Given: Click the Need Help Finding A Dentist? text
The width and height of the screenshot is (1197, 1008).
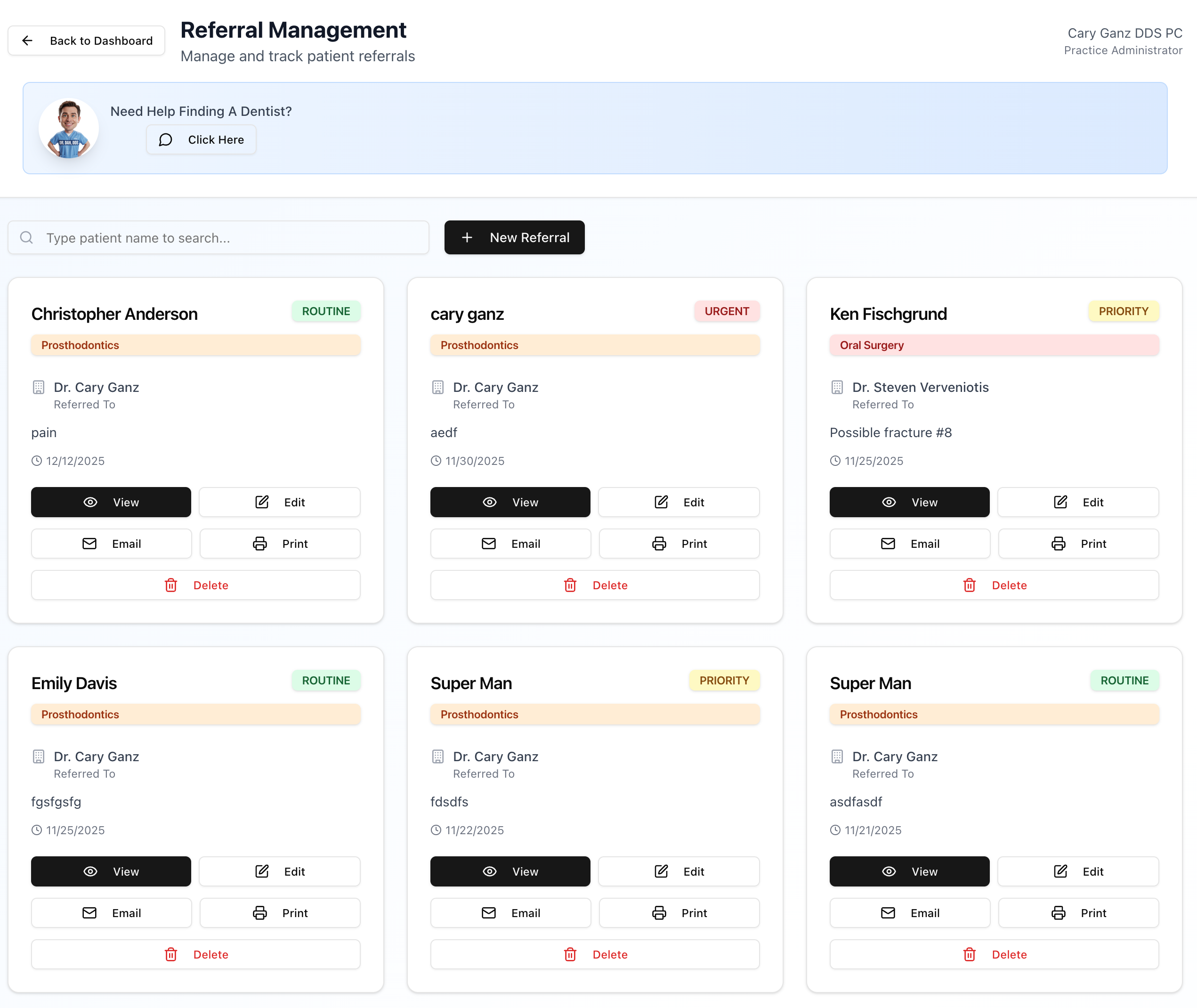Looking at the screenshot, I should click(x=201, y=112).
